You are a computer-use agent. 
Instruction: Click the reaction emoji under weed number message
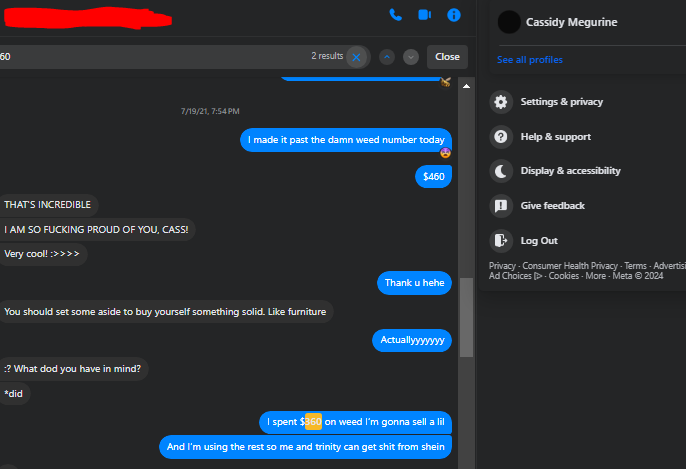pyautogui.click(x=445, y=153)
